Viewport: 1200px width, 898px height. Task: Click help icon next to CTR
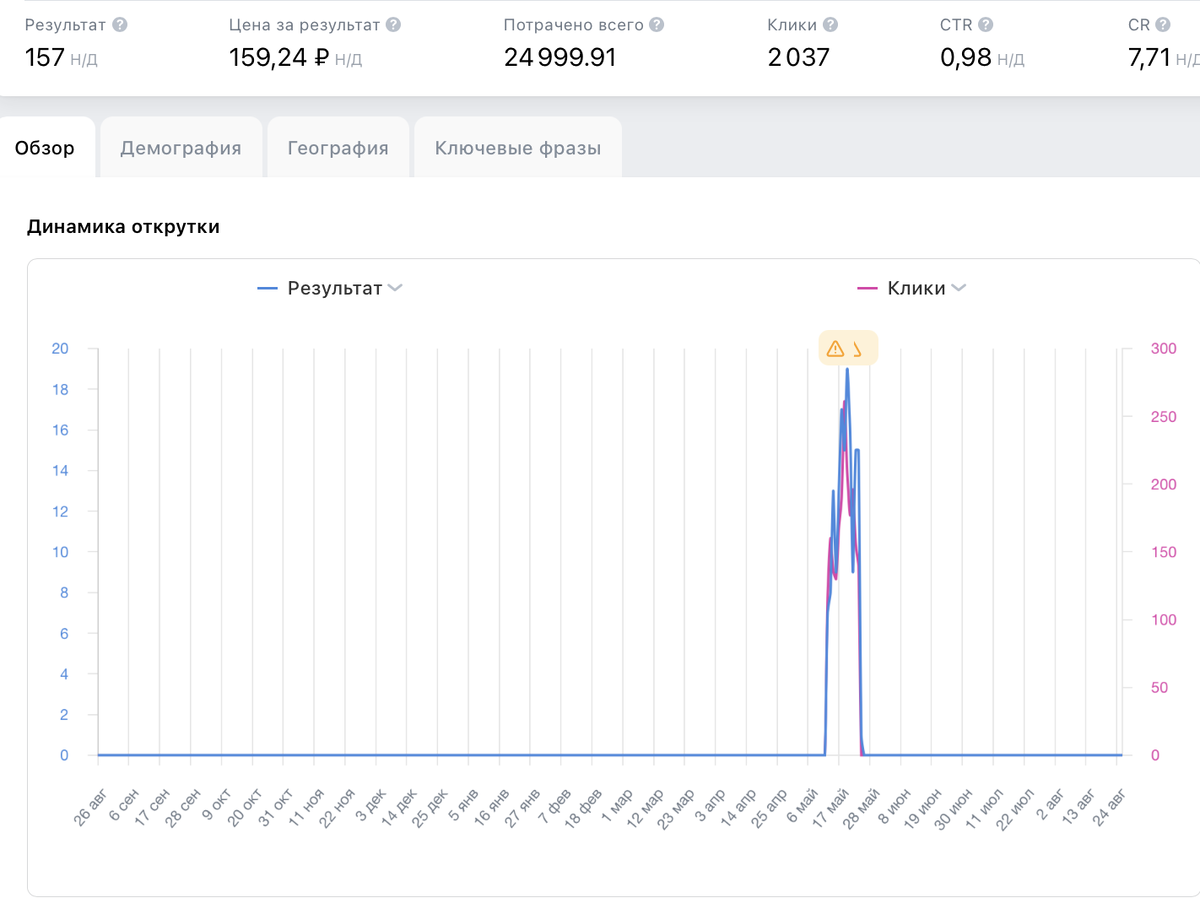coord(986,25)
